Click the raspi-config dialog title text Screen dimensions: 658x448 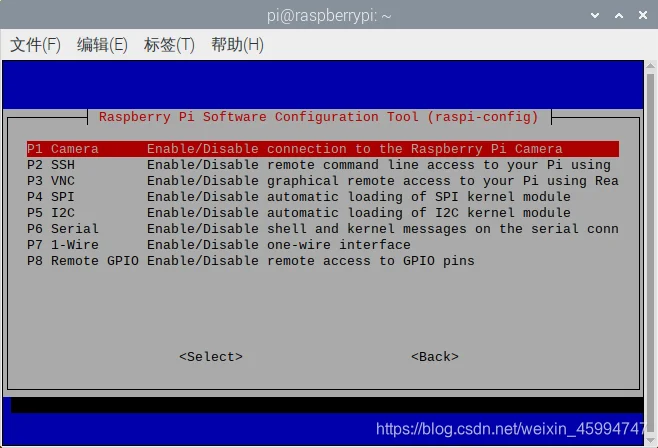[x=318, y=117]
